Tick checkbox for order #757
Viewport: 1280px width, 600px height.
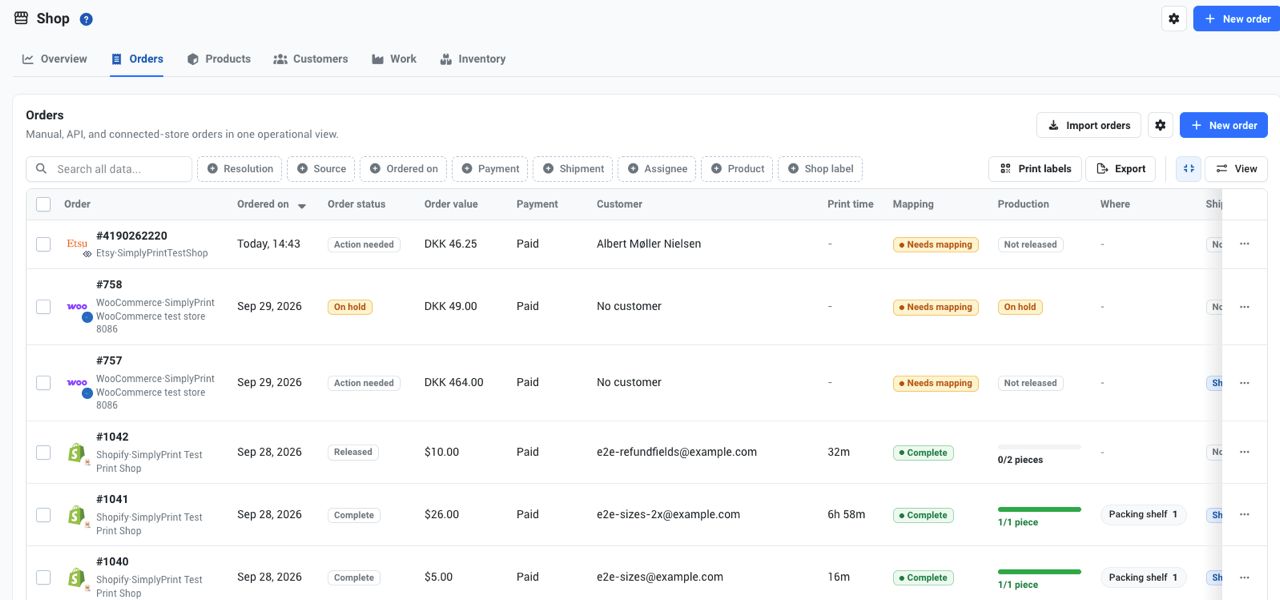(x=43, y=383)
